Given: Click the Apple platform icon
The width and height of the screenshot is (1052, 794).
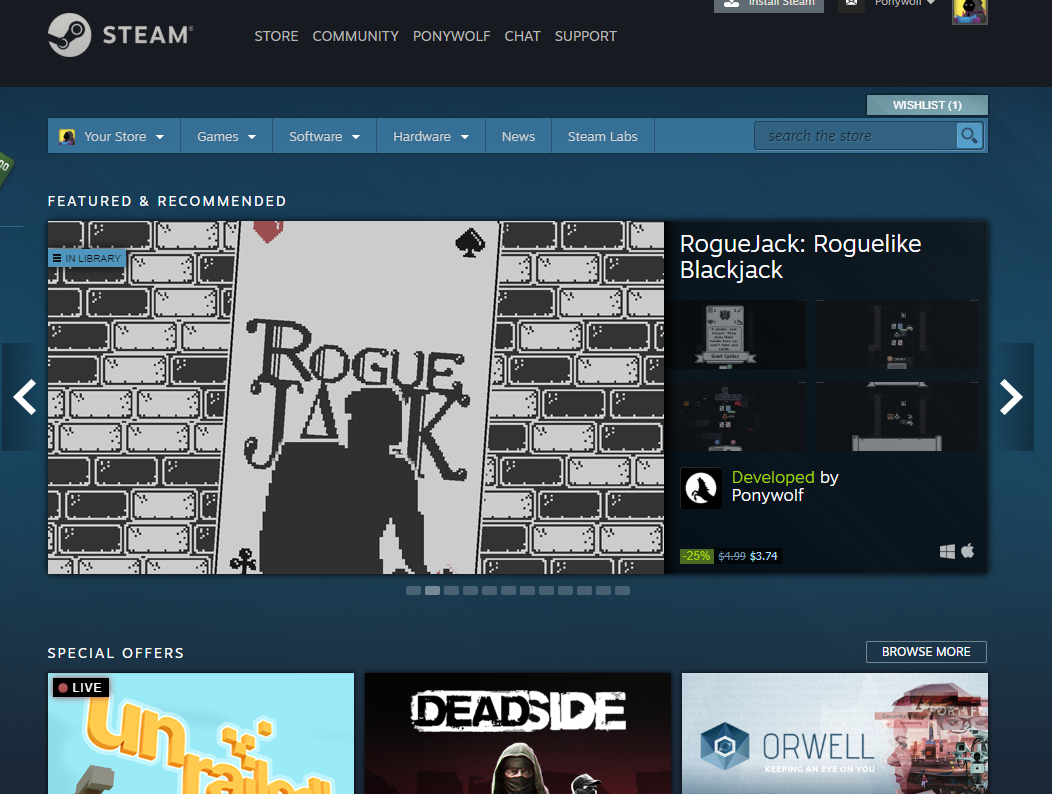Looking at the screenshot, I should coord(967,551).
